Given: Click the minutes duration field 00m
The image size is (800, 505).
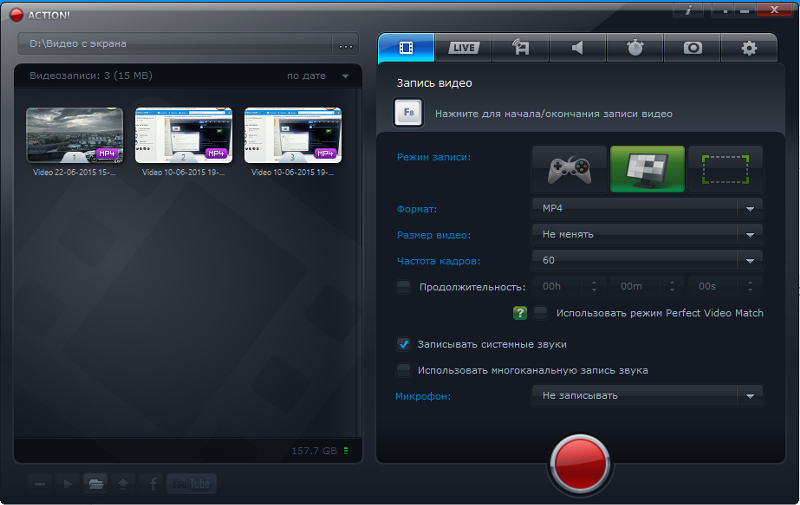Looking at the screenshot, I should tap(647, 286).
